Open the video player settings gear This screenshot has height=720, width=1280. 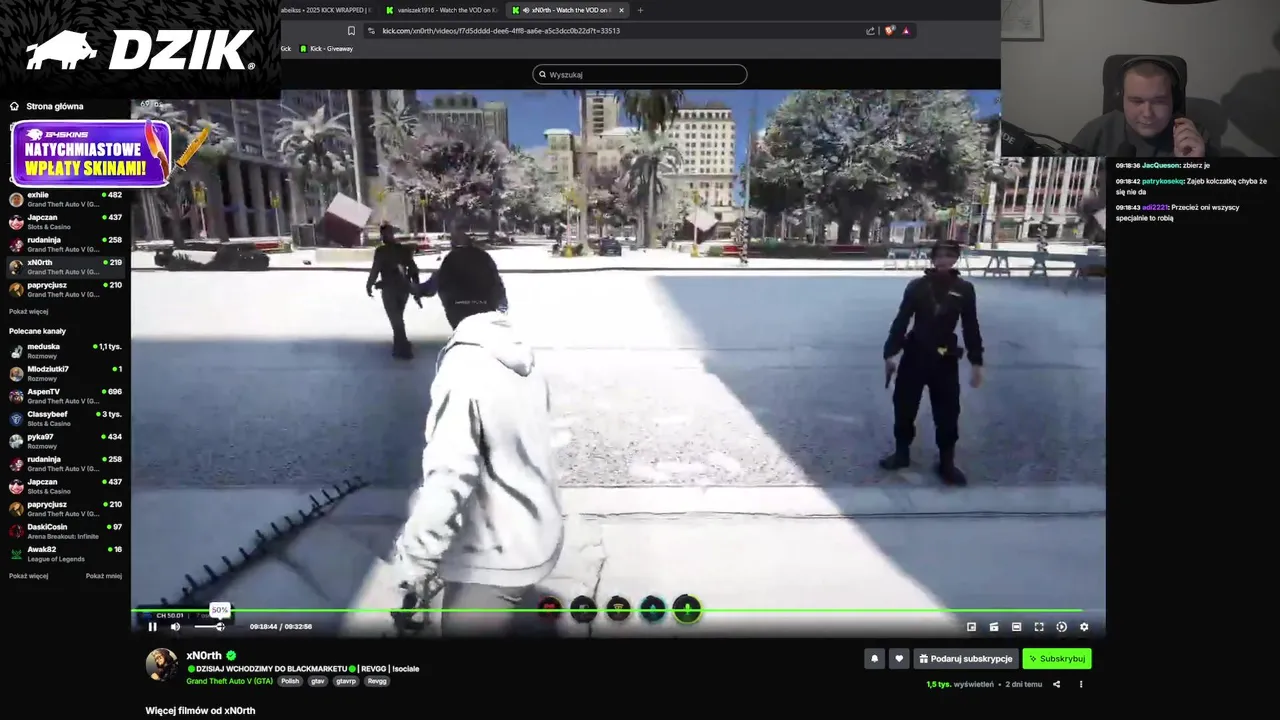1084,627
